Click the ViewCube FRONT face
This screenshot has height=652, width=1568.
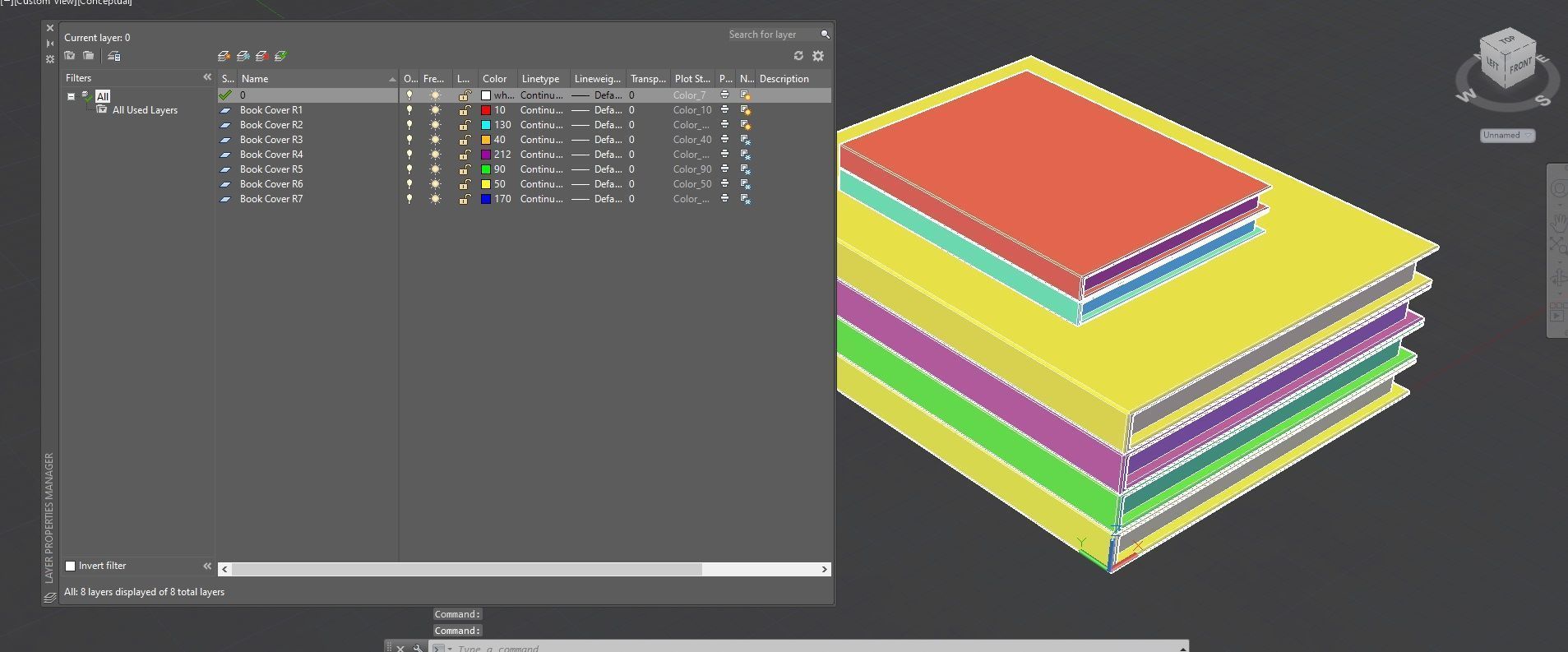point(1520,66)
